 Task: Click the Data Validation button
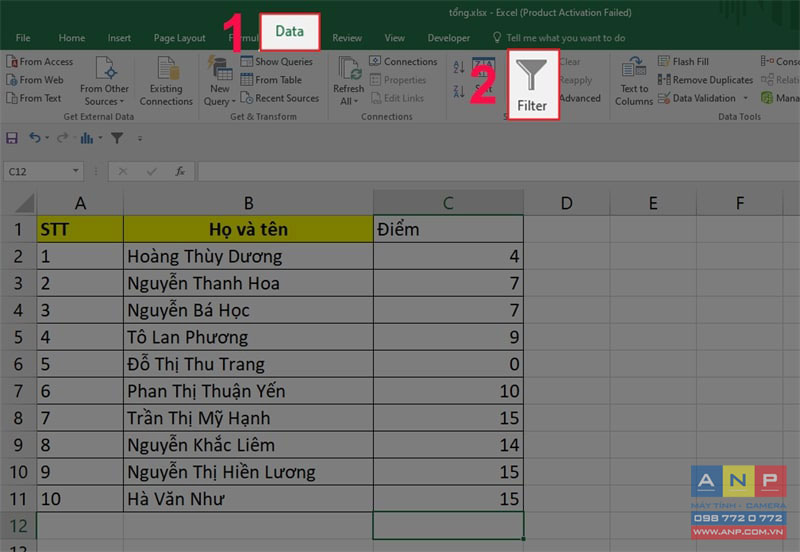click(697, 98)
